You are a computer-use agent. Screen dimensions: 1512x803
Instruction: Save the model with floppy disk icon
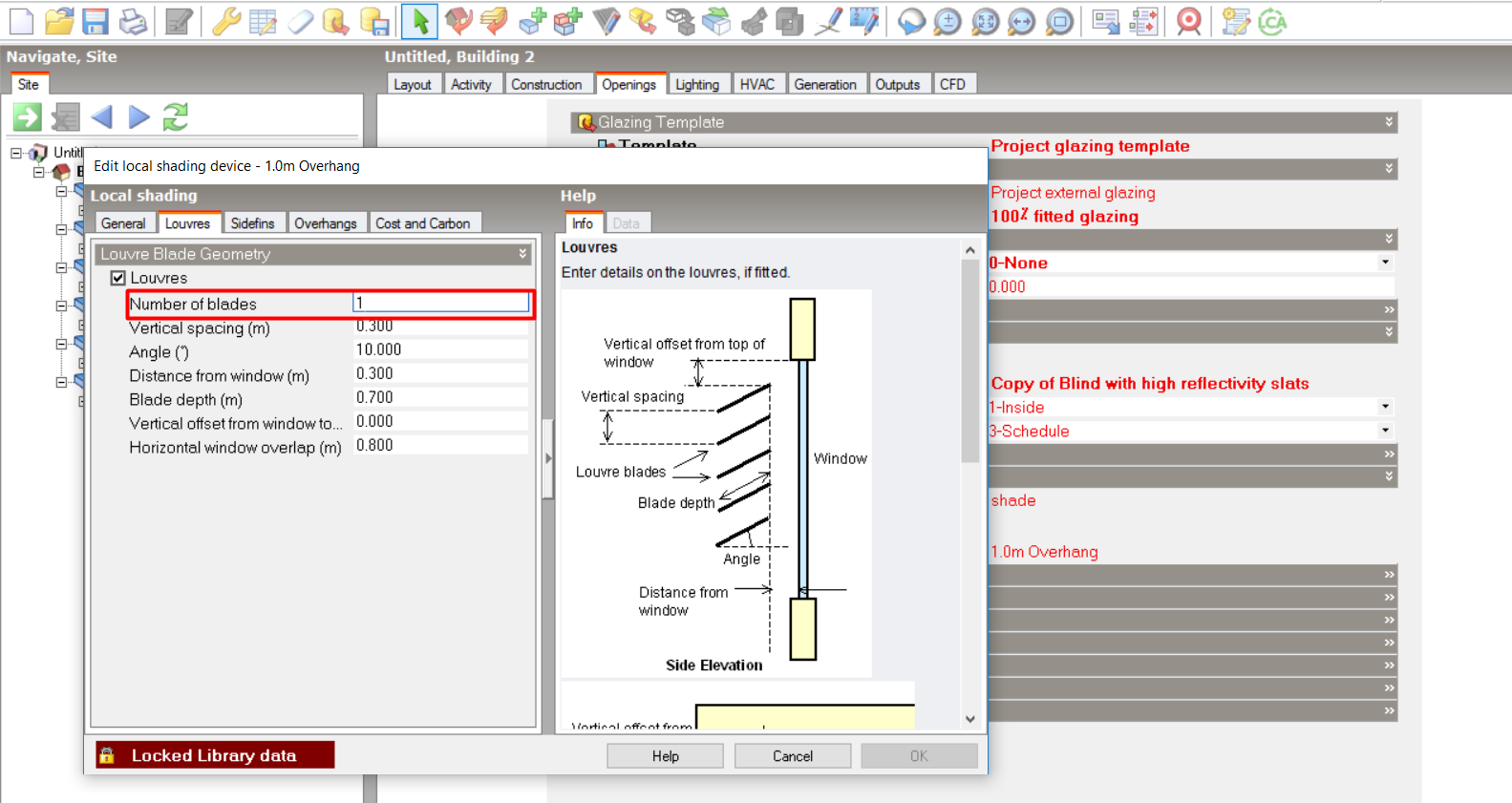96,21
